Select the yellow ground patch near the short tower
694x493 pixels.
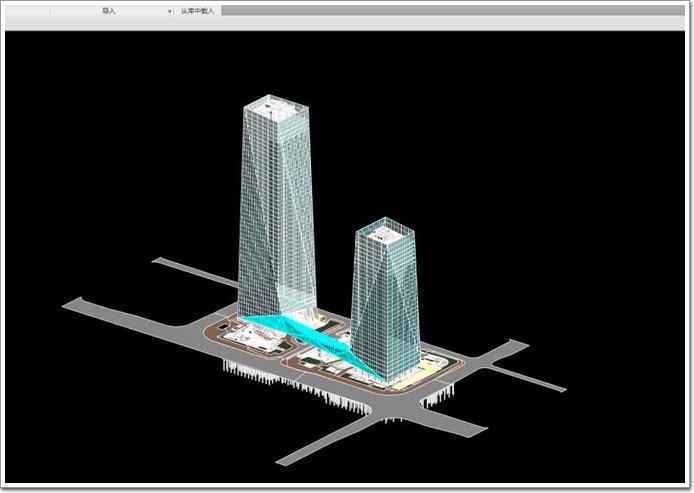pos(410,380)
